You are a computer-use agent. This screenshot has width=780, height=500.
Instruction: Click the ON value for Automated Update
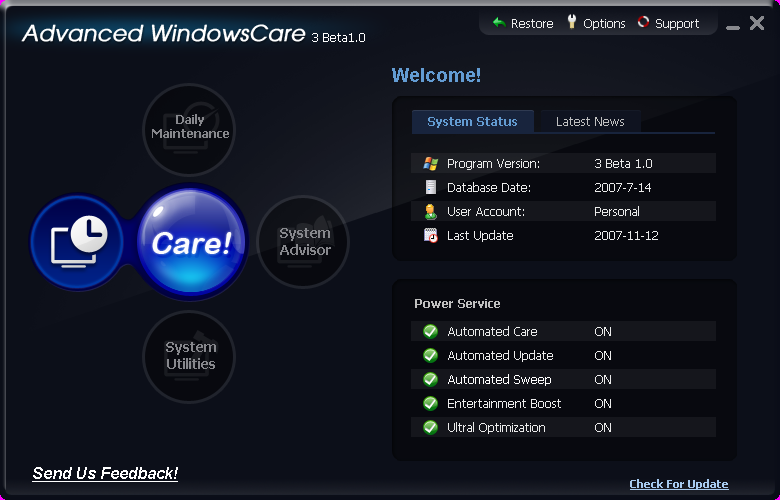click(x=603, y=355)
